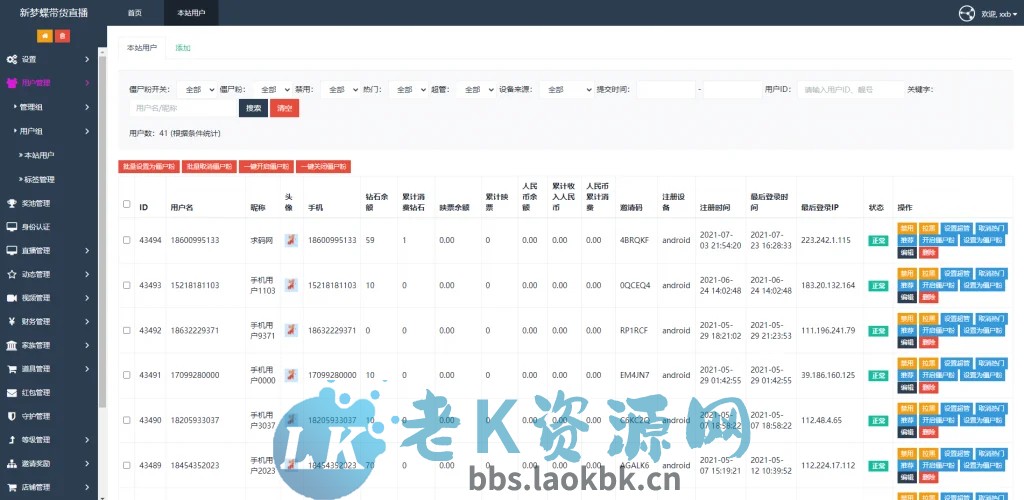Click the 批量设置为僵尸粉 button
1024x500 pixels.
coord(149,166)
